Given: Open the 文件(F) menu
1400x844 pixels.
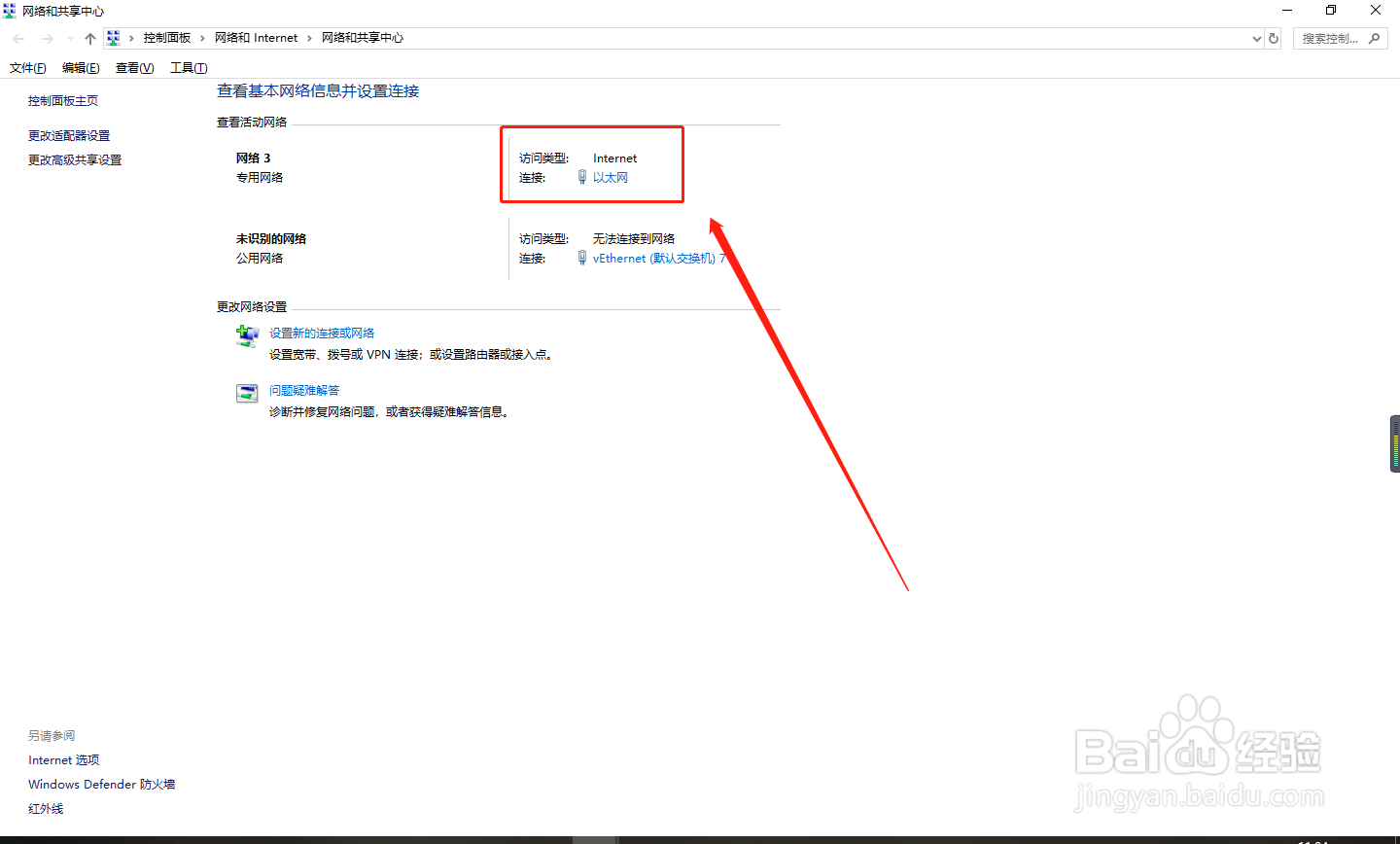Looking at the screenshot, I should pyautogui.click(x=28, y=68).
